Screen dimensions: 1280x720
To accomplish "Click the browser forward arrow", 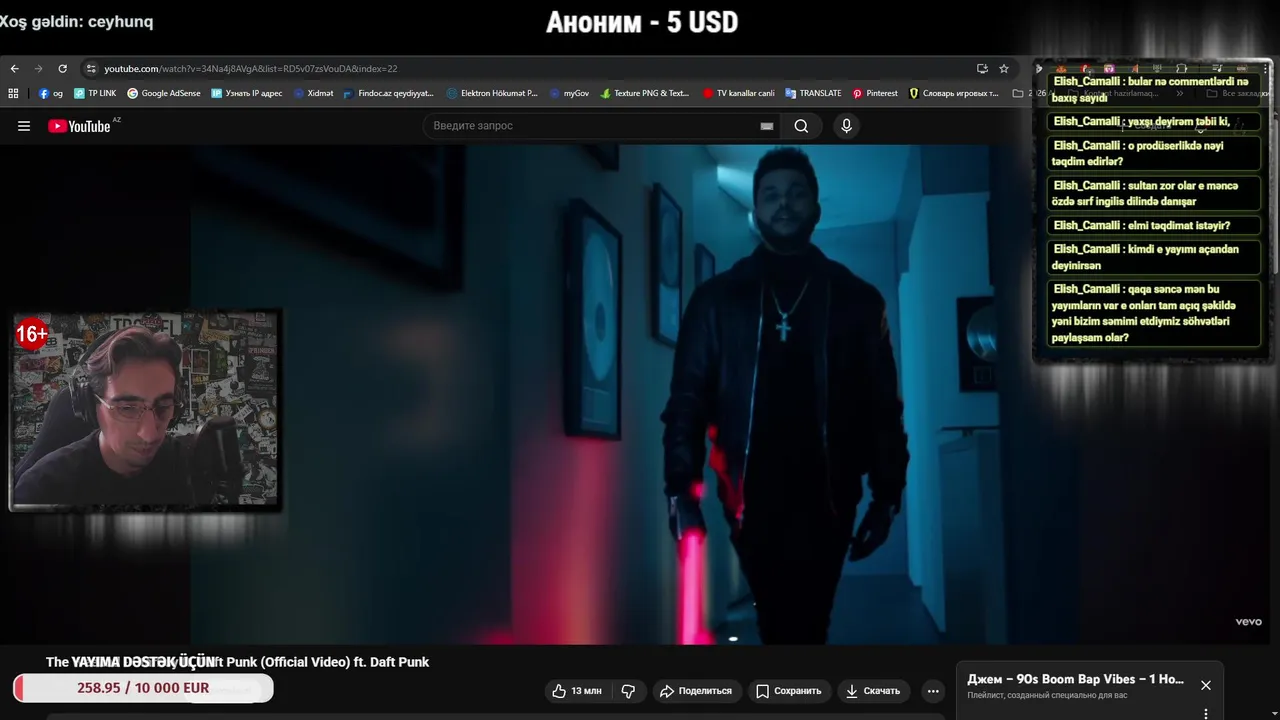I will [38, 69].
